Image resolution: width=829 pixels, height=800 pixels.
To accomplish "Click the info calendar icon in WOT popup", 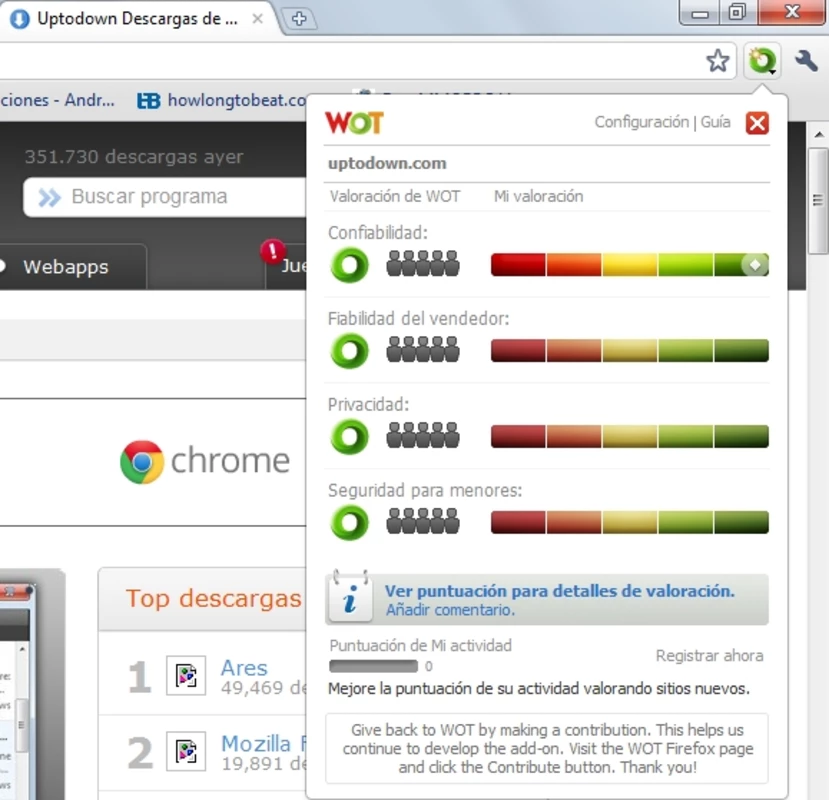I will (x=349, y=596).
